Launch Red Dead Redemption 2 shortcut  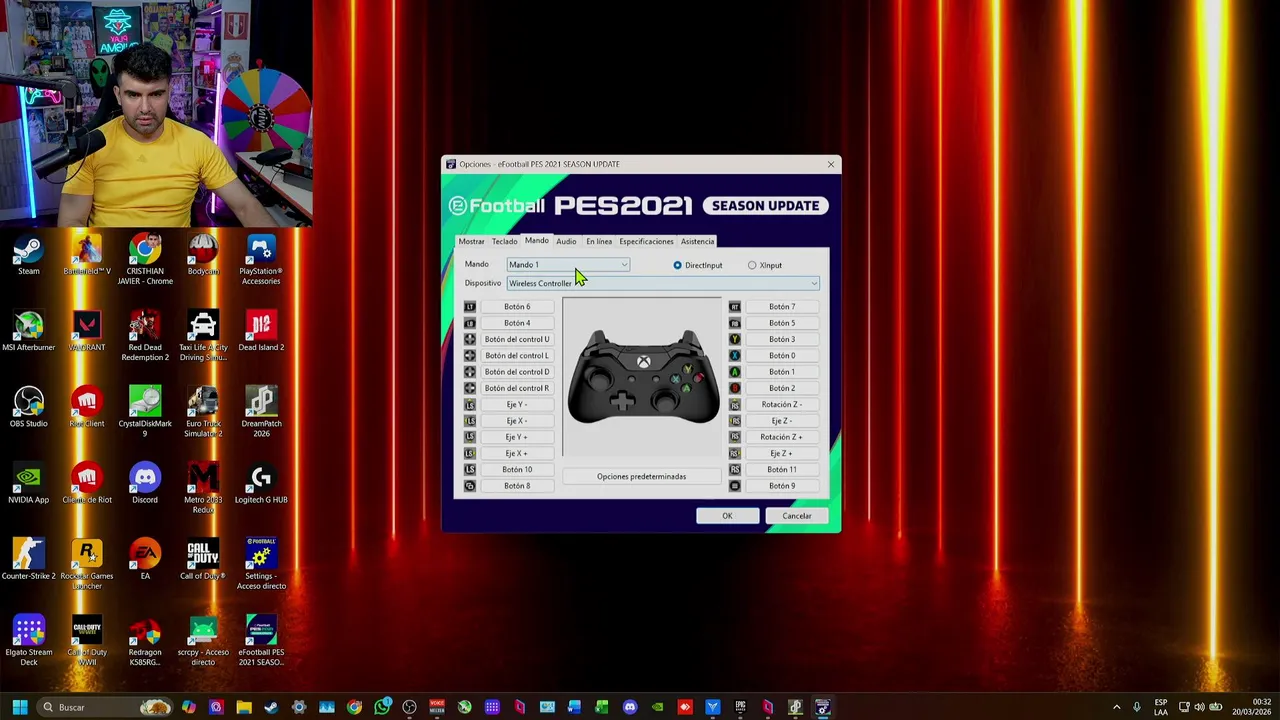[145, 335]
